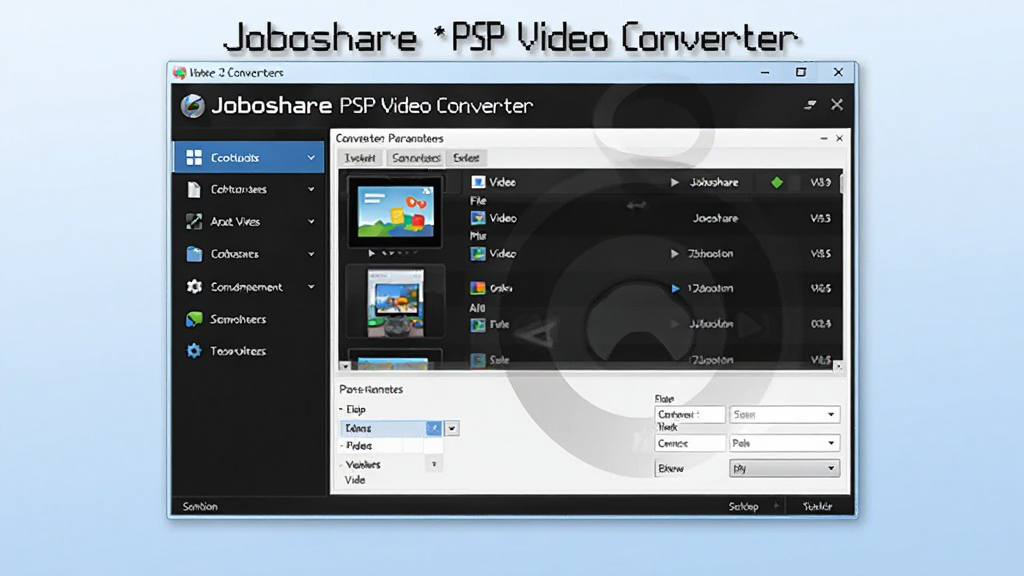Switch to the Sxlest tab
Image resolution: width=1024 pixels, height=576 pixels.
coord(466,158)
